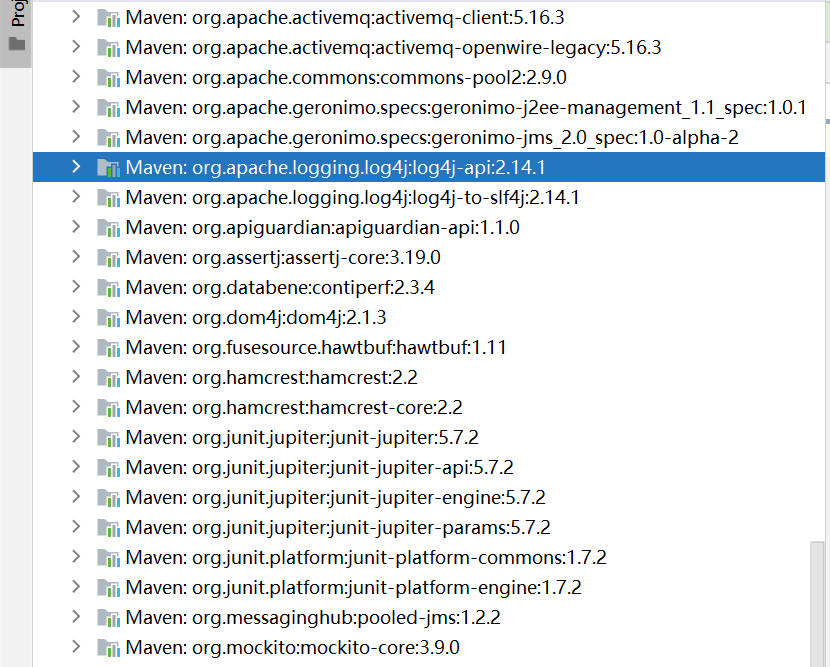The width and height of the screenshot is (830, 667).
Task: Click the library icon for junit-jupiter:5.7.2
Action: 108,437
